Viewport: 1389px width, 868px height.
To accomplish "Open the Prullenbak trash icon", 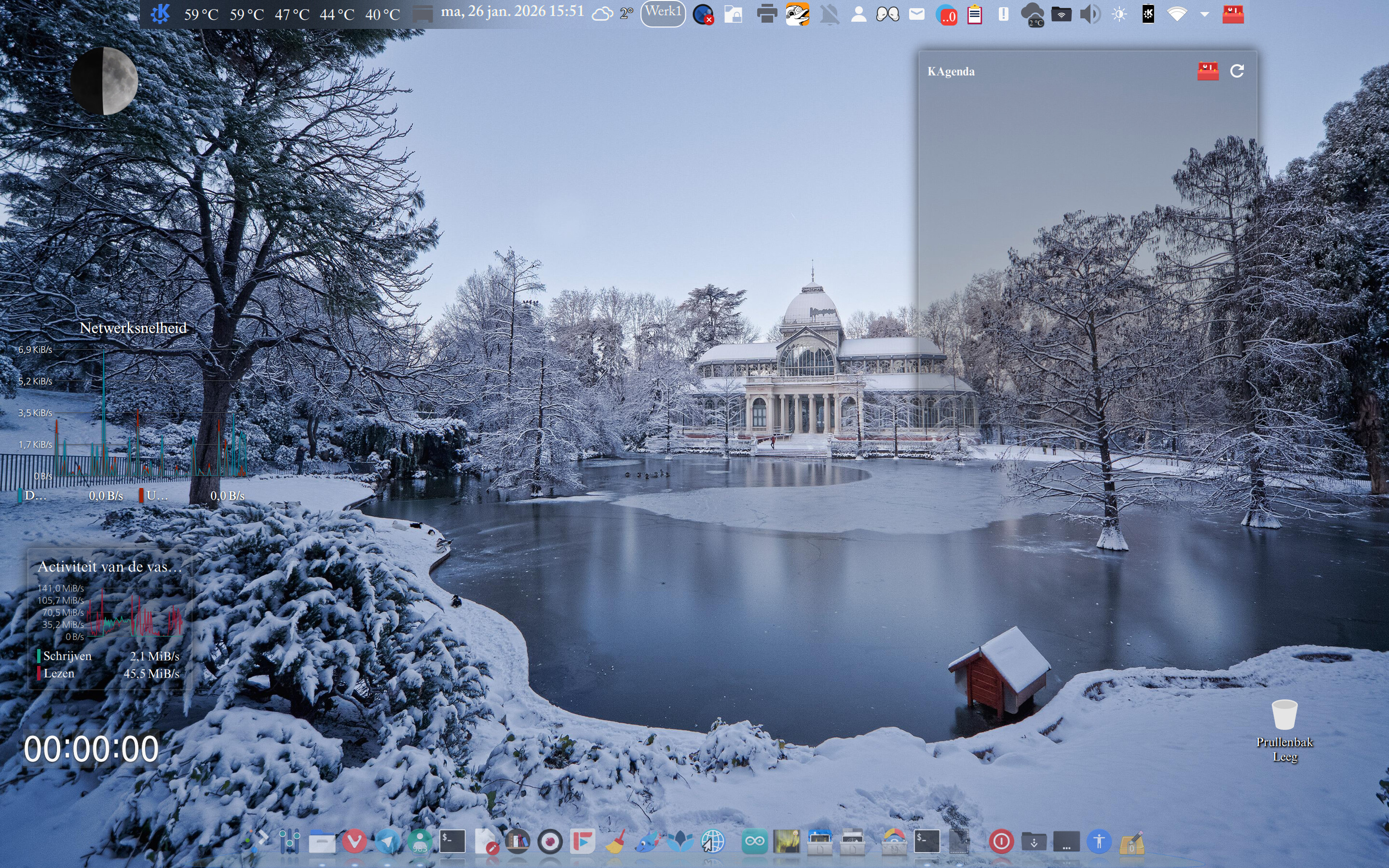I will 1284,715.
